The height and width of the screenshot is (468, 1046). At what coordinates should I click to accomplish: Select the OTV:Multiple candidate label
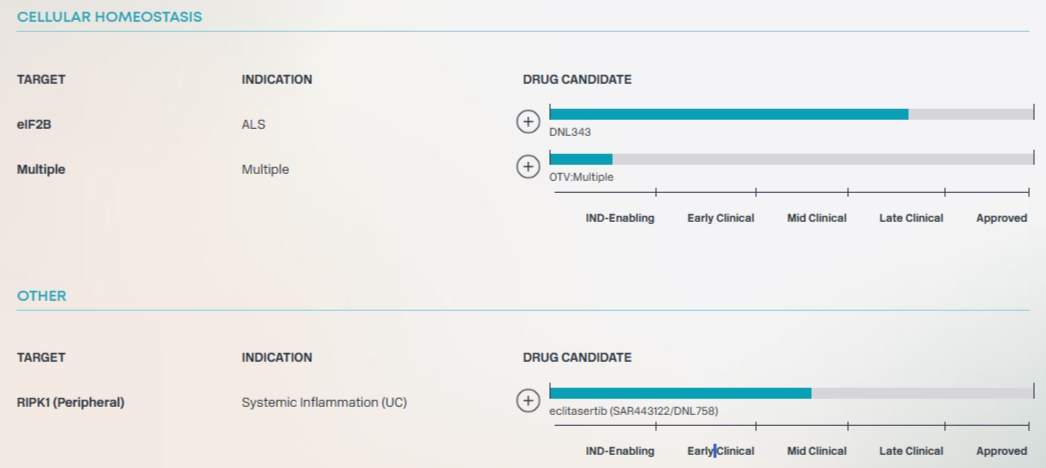(x=581, y=177)
